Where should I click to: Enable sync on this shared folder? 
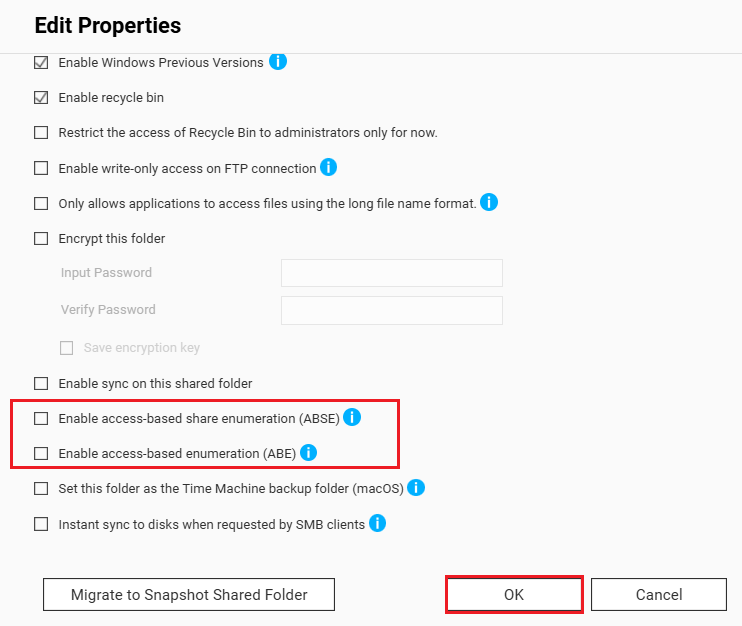(x=41, y=383)
